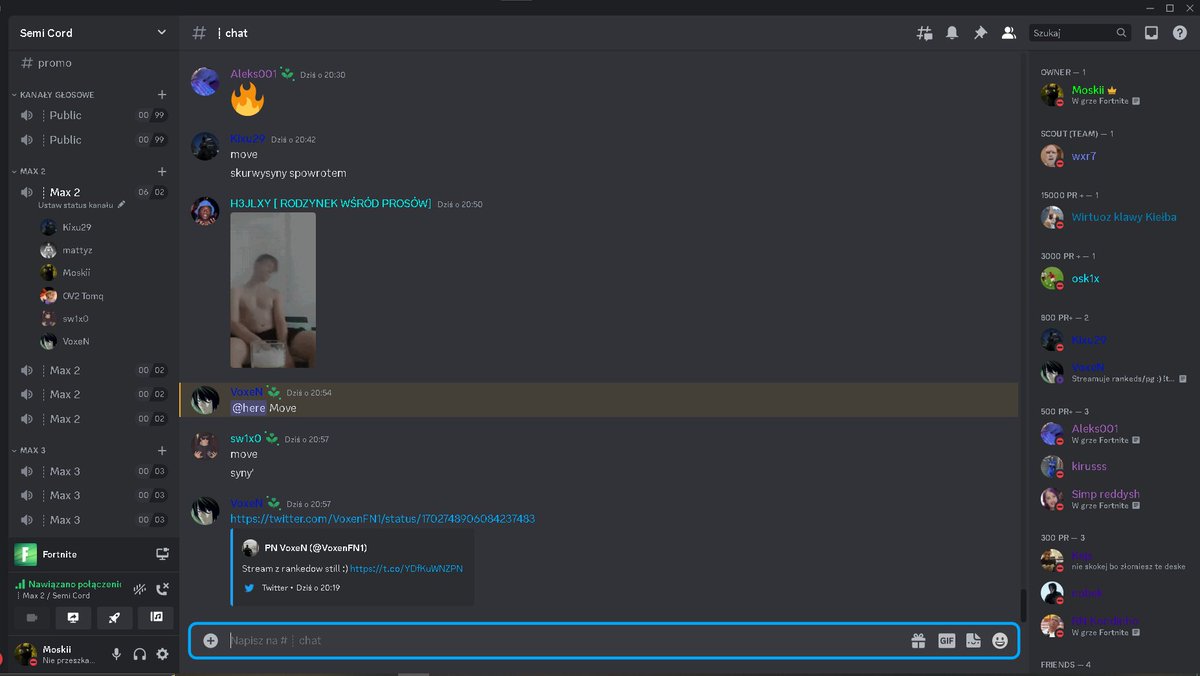Viewport: 1200px width, 676px height.
Task: Show pinned messages pin icon
Action: [x=980, y=33]
